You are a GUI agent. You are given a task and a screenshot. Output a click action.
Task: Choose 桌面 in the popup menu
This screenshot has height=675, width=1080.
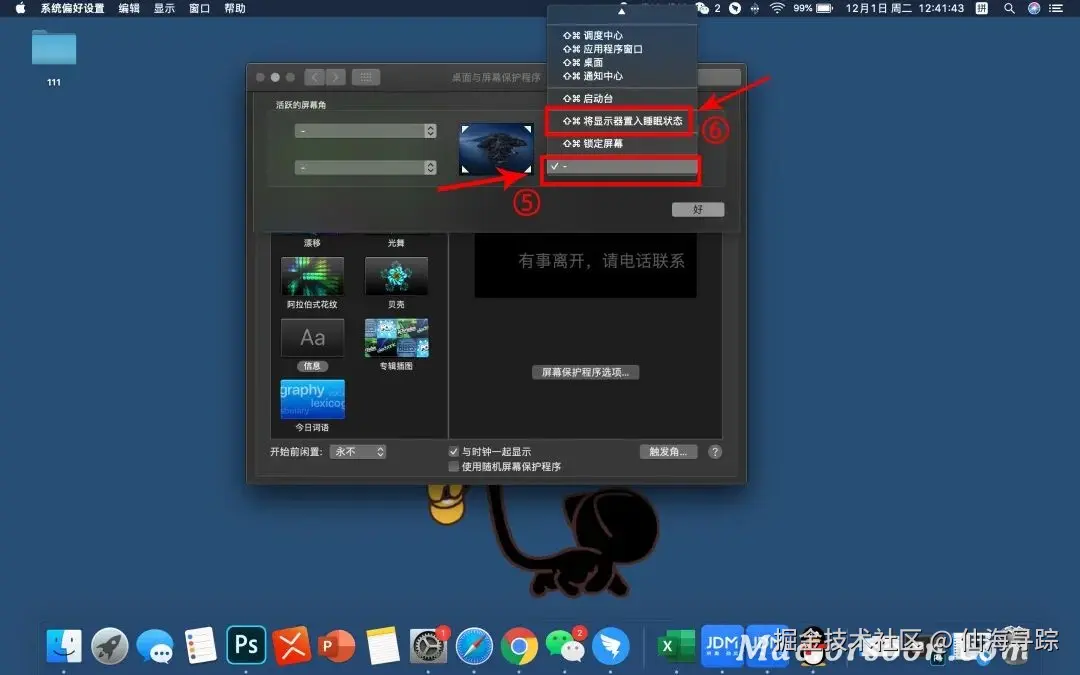pyautogui.click(x=622, y=62)
